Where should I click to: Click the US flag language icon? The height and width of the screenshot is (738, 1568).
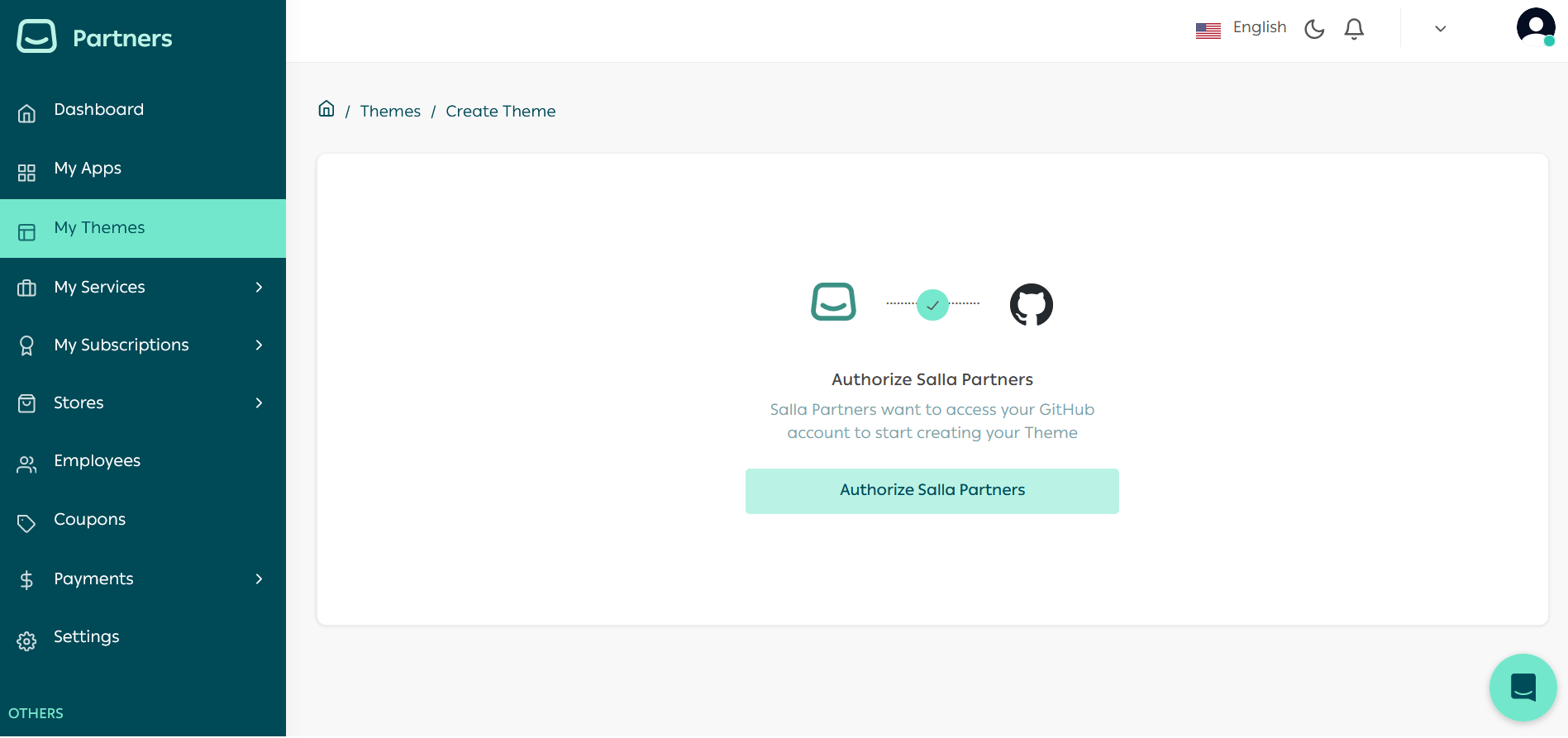point(1208,31)
